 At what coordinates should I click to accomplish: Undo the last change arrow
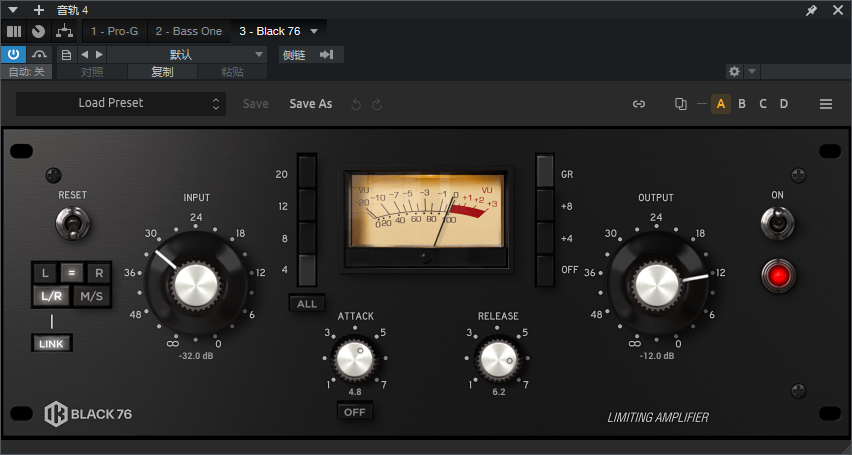pyautogui.click(x=356, y=104)
